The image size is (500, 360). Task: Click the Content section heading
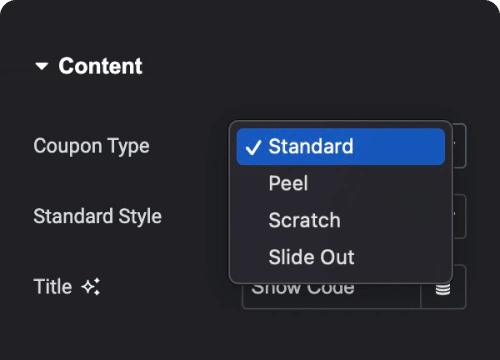coord(100,66)
